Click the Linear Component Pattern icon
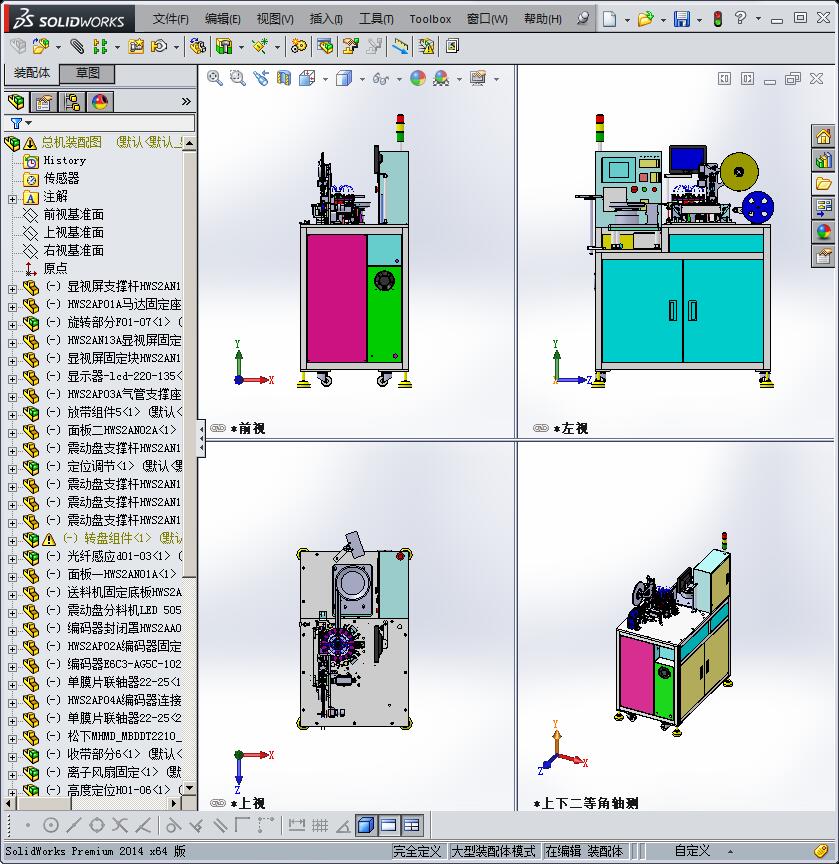Screen dimensions: 839x864 click(100, 46)
